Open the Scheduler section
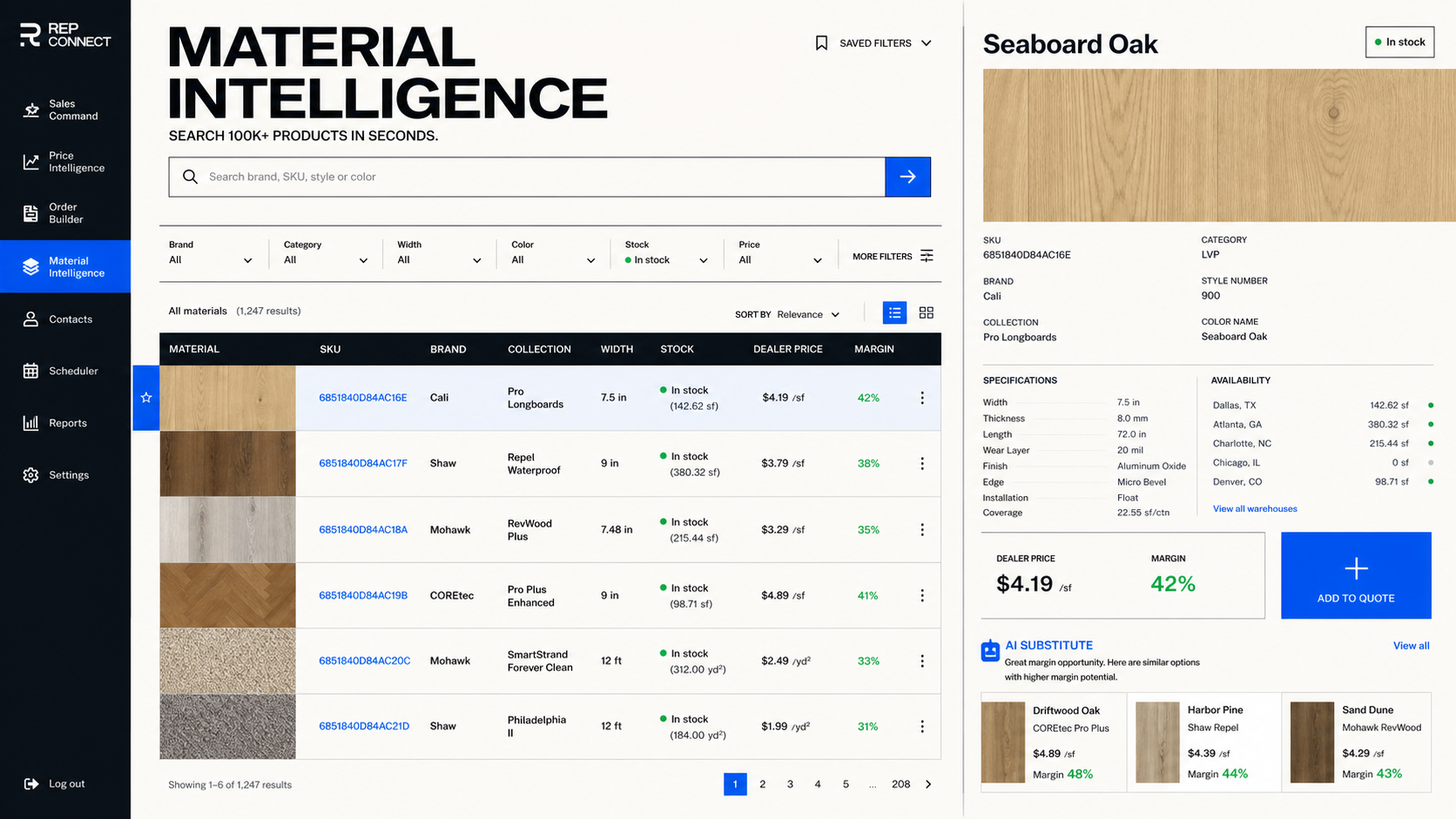 click(x=65, y=371)
